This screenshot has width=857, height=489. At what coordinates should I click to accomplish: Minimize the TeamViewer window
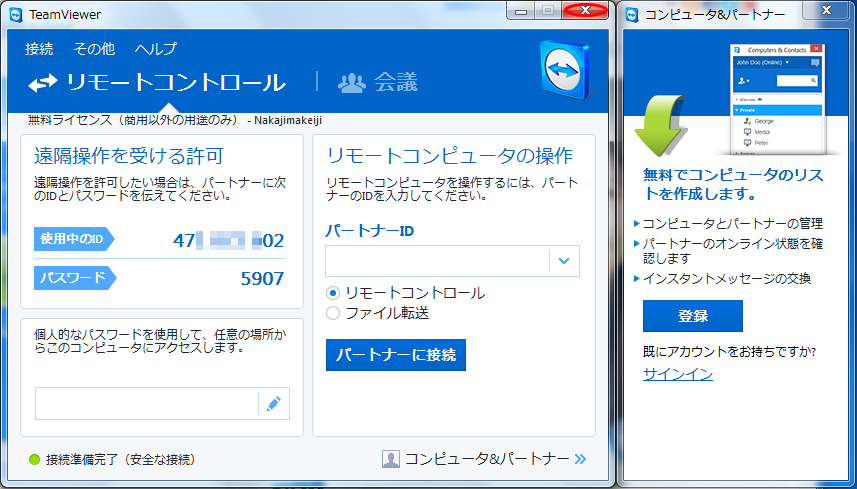coord(521,11)
